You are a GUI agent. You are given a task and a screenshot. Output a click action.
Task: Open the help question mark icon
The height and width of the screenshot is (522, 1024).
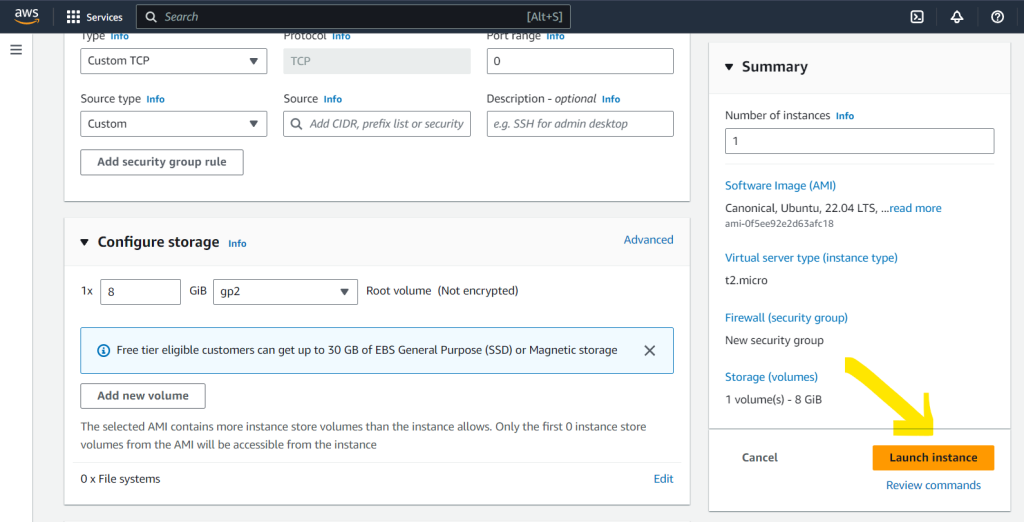996,17
